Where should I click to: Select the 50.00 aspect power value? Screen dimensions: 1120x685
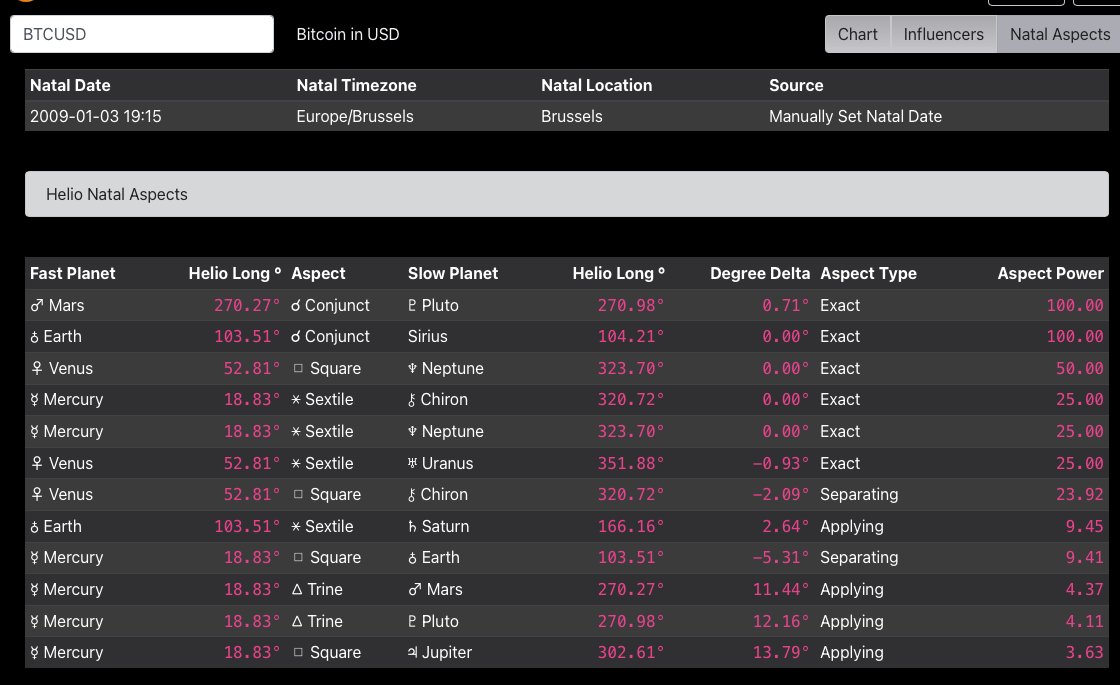[1079, 369]
